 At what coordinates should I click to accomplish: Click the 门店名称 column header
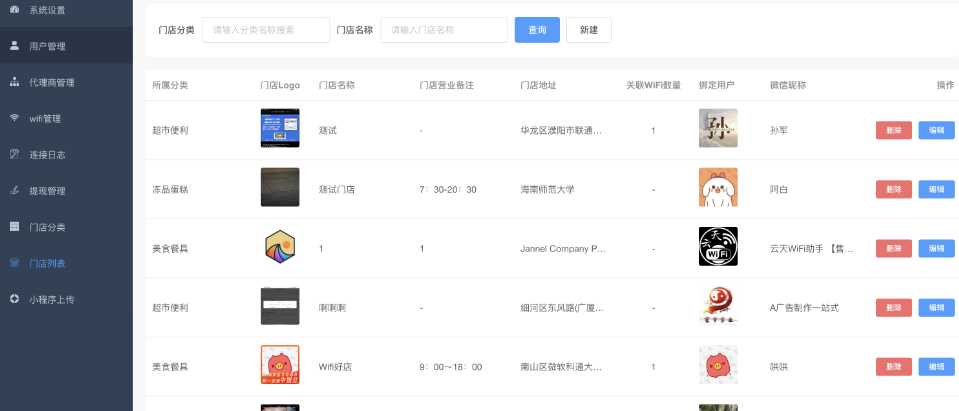(x=336, y=85)
